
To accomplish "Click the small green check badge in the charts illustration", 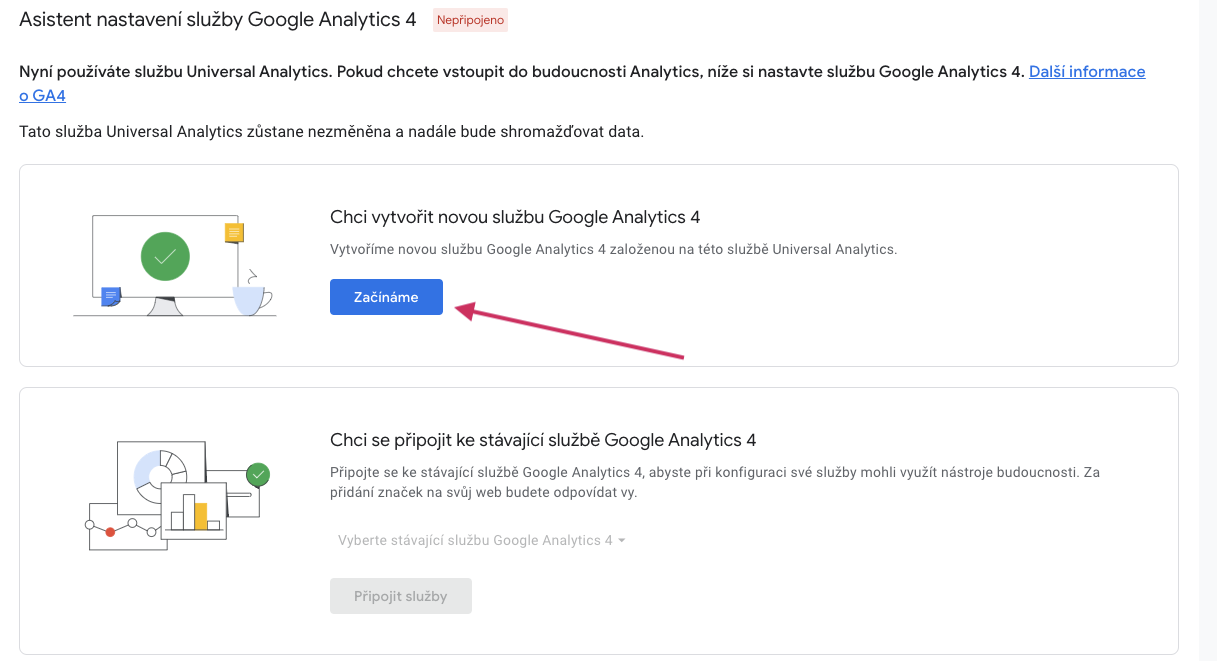I will (x=259, y=474).
